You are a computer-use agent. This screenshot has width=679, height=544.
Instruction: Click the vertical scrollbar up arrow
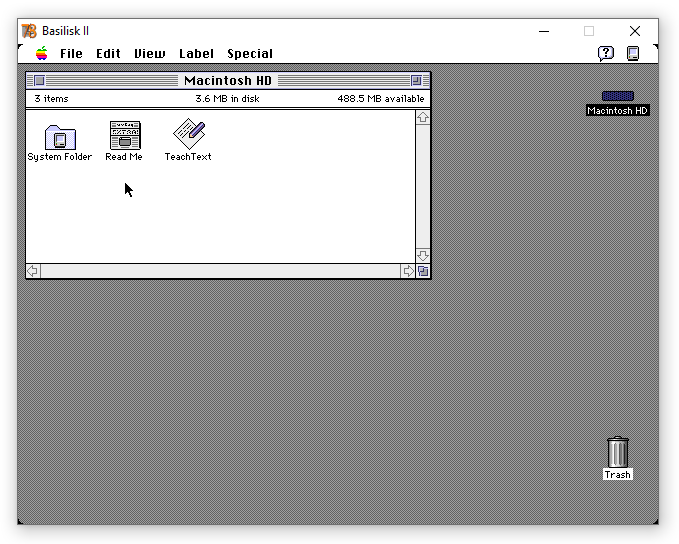(423, 117)
